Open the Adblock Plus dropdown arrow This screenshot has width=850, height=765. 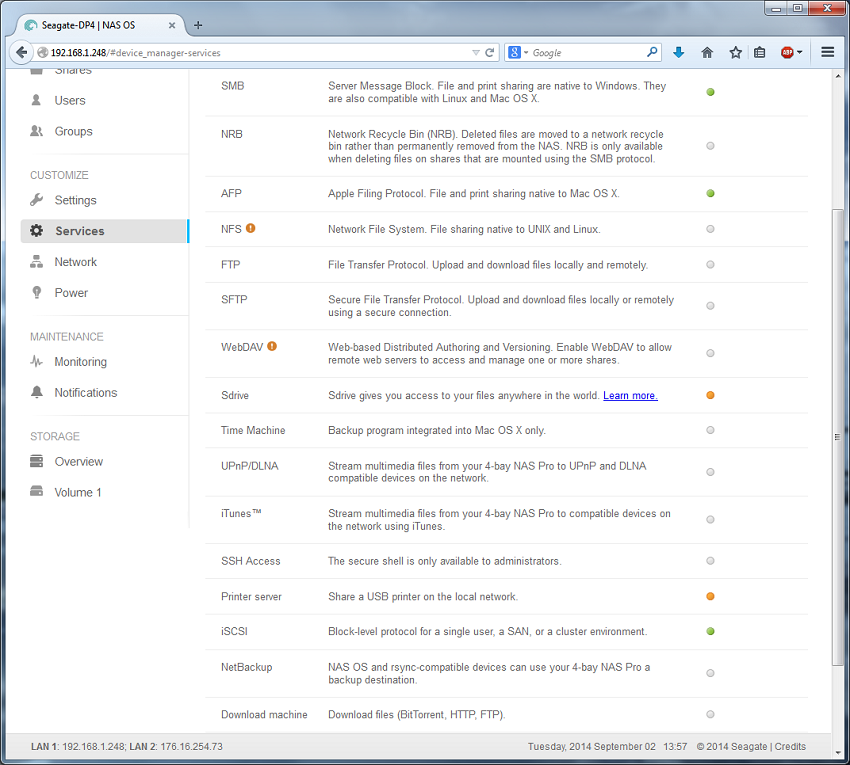click(800, 53)
